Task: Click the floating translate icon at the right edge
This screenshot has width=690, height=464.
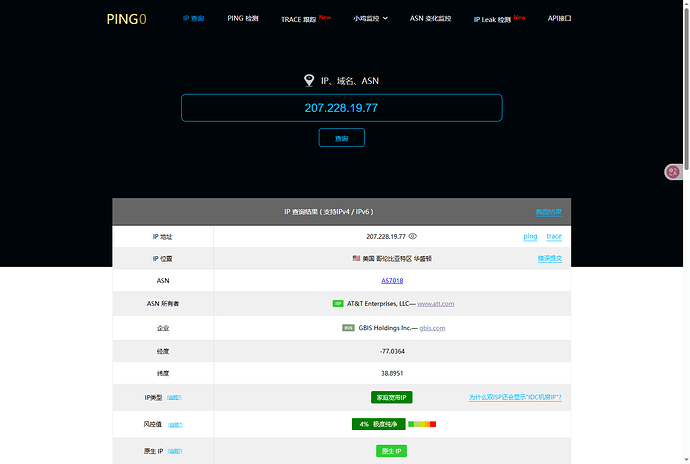Action: pos(673,172)
